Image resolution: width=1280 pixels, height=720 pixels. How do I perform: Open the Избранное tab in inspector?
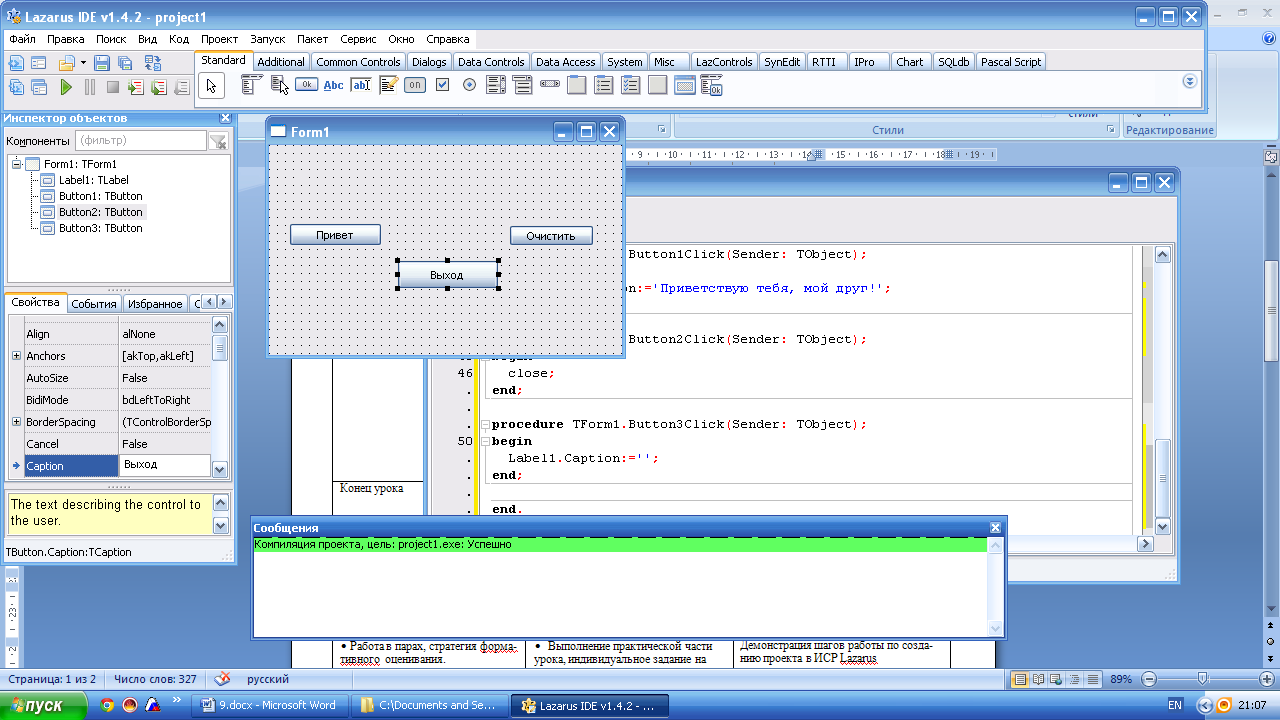tap(155, 304)
